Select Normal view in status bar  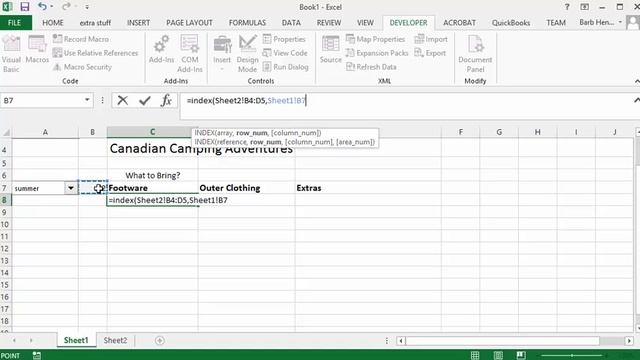tap(475, 356)
